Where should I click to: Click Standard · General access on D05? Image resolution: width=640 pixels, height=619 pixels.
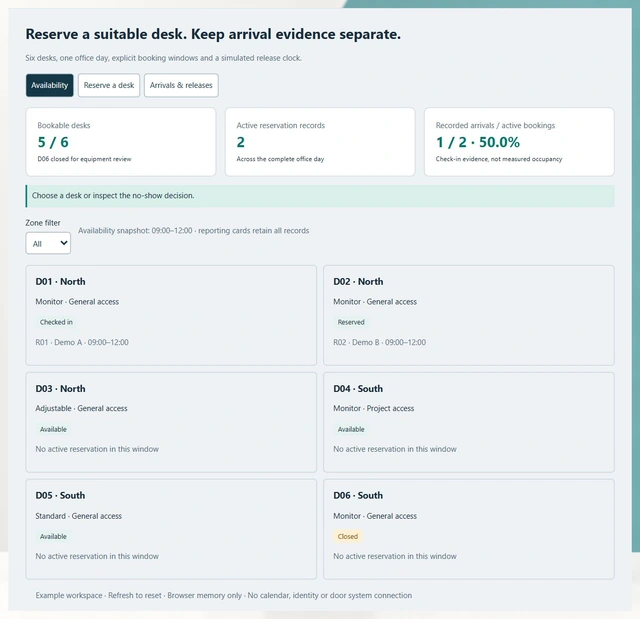pos(79,516)
